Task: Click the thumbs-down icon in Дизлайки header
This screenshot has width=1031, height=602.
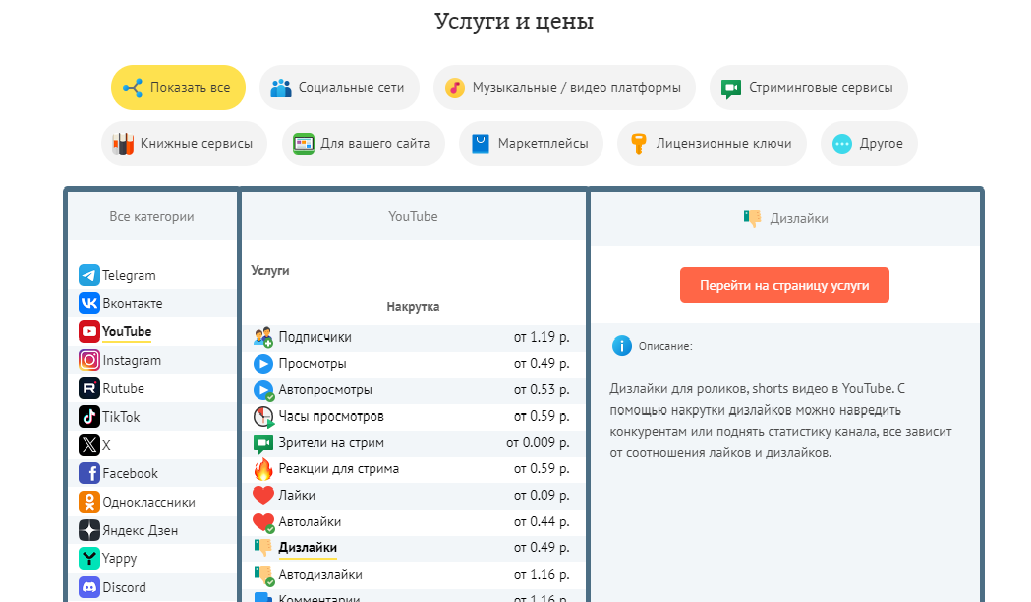Action: coord(752,218)
